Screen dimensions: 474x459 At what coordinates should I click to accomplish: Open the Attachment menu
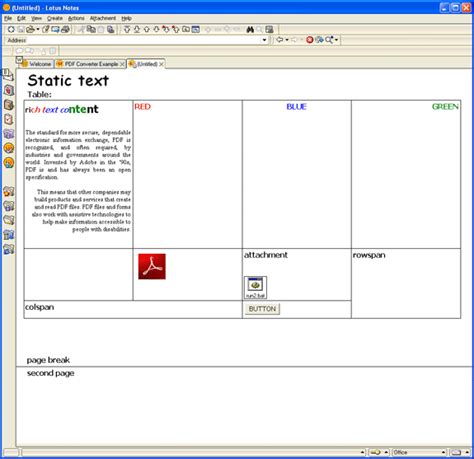[103, 18]
